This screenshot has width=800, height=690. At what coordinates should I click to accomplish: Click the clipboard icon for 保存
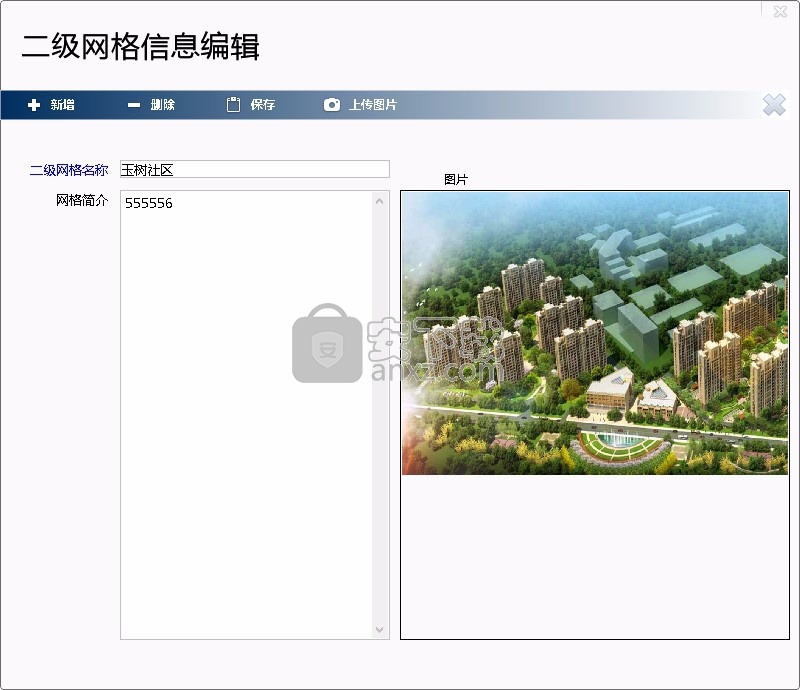(233, 105)
